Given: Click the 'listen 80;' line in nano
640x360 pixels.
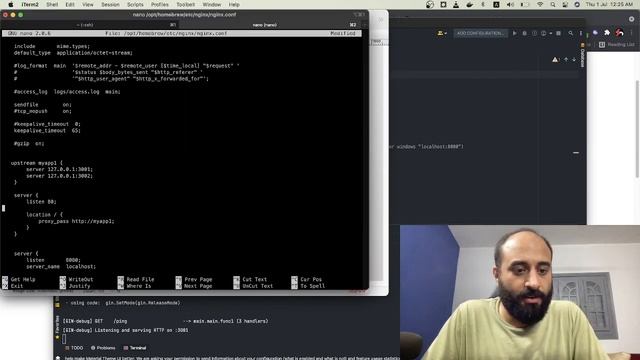Looking at the screenshot, I should (41, 202).
